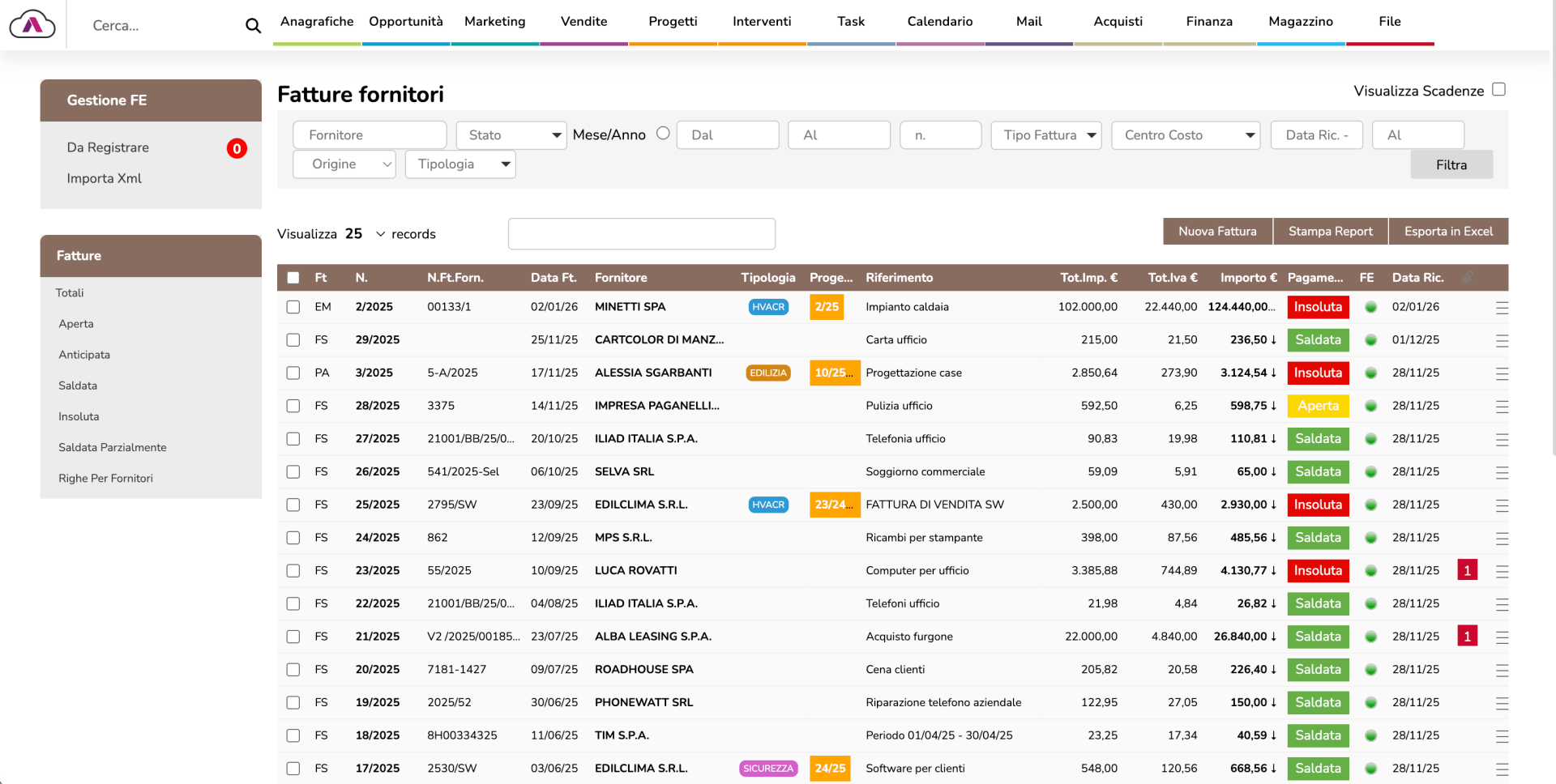Image resolution: width=1556 pixels, height=784 pixels.
Task: Click the orange 2/25 project tag
Action: 826,307
